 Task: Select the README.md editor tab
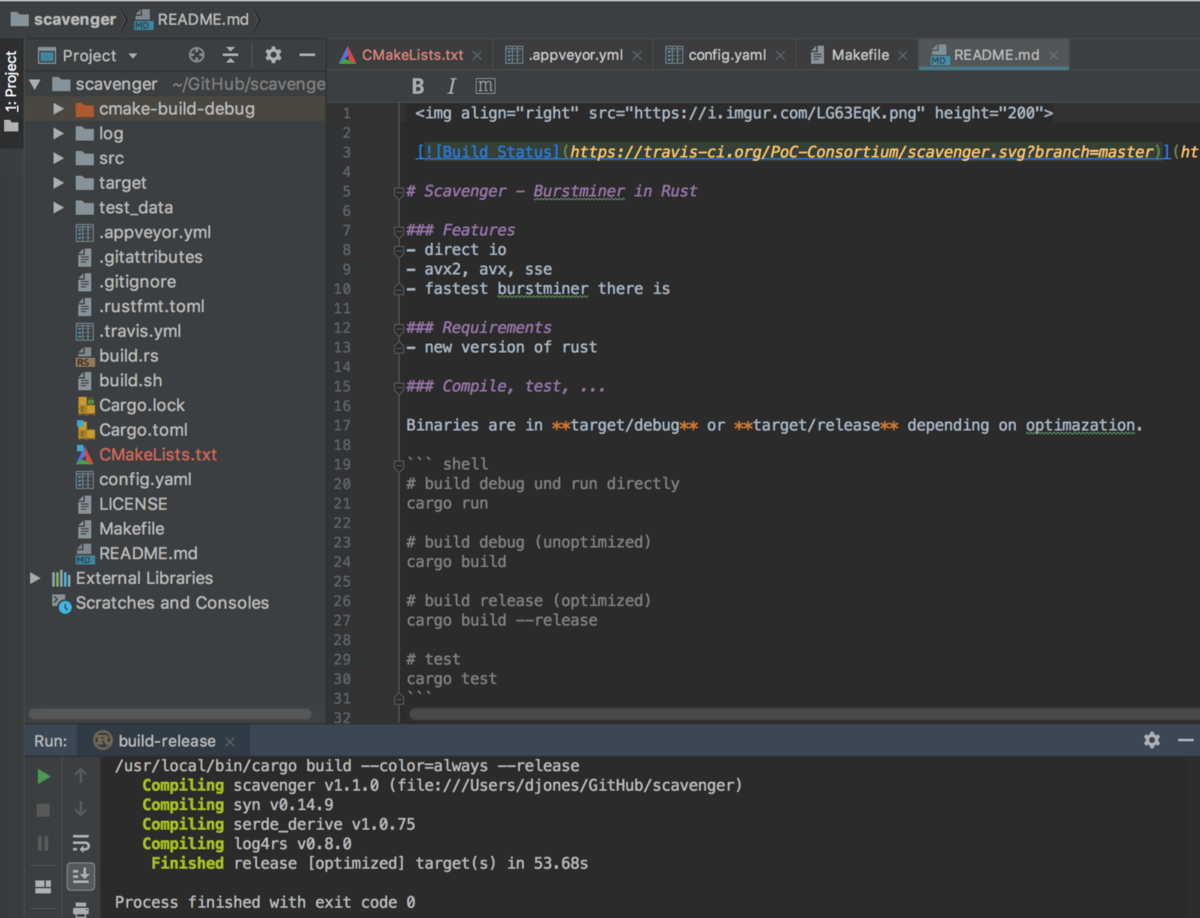pos(994,55)
